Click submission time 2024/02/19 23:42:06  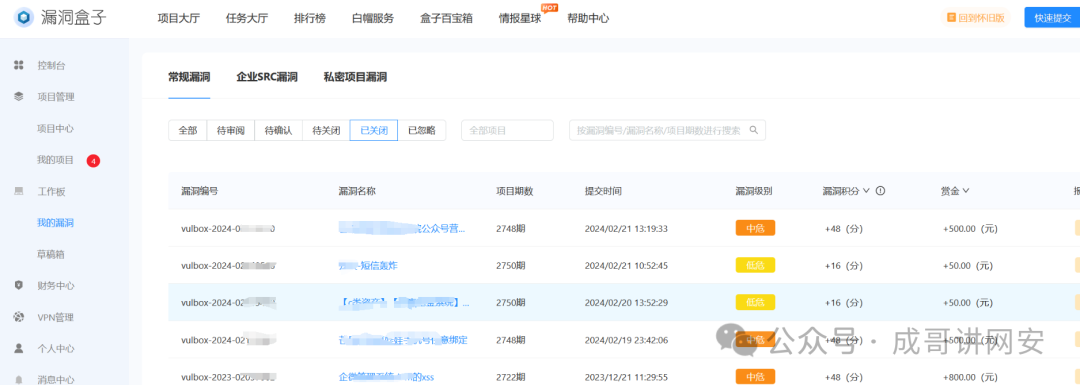(626, 340)
